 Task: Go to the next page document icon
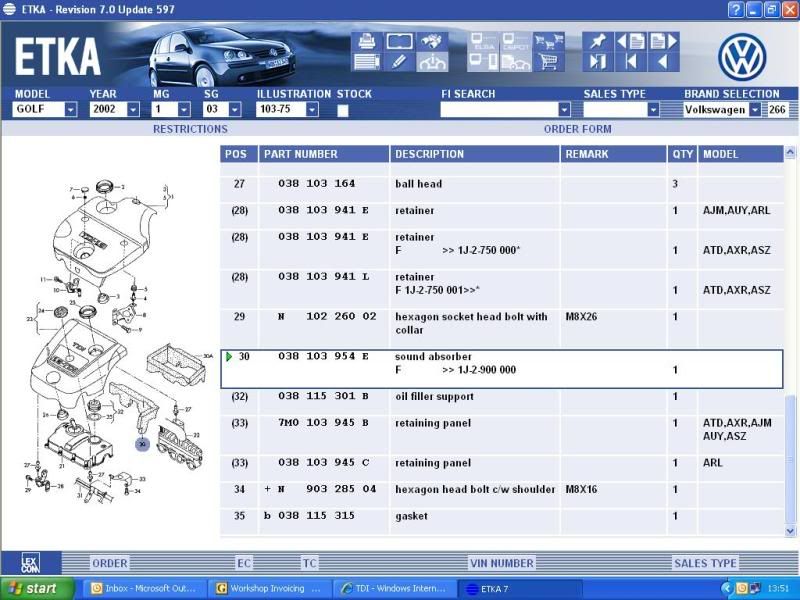pyautogui.click(x=664, y=41)
